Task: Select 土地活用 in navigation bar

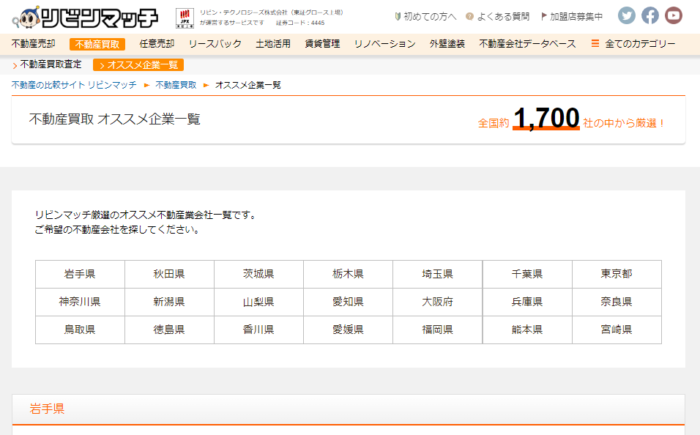Action: tap(273, 44)
